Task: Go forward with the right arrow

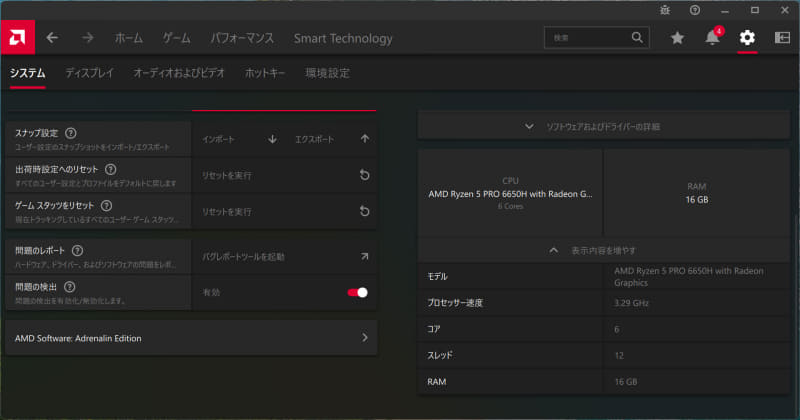Action: click(x=88, y=38)
